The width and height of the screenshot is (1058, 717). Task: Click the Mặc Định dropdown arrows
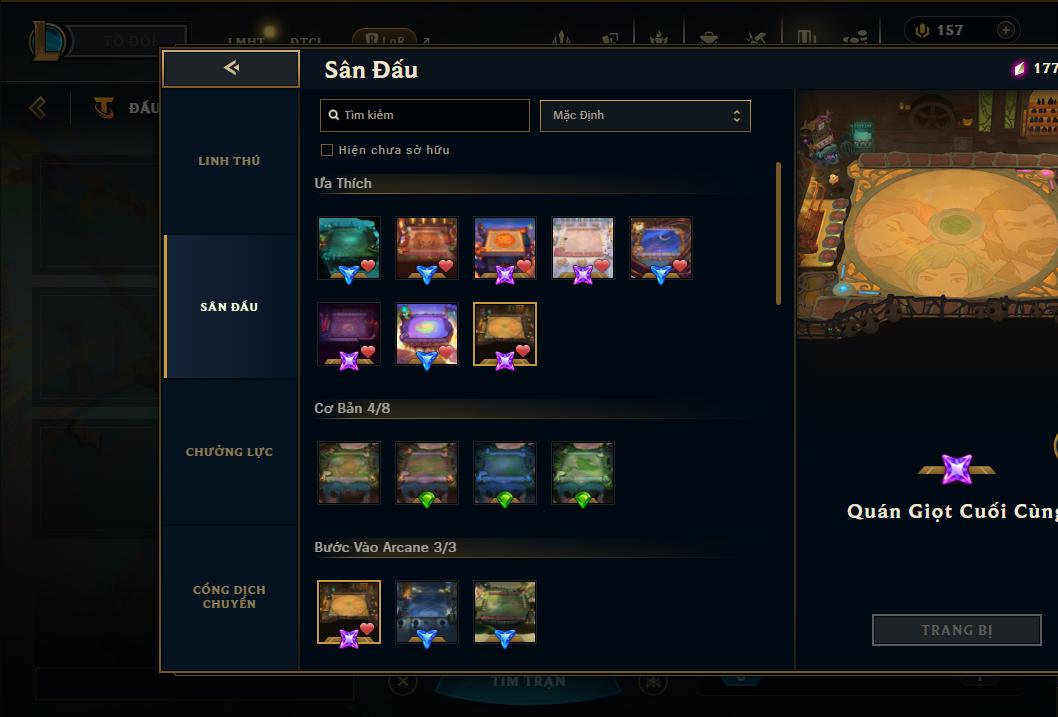click(737, 115)
